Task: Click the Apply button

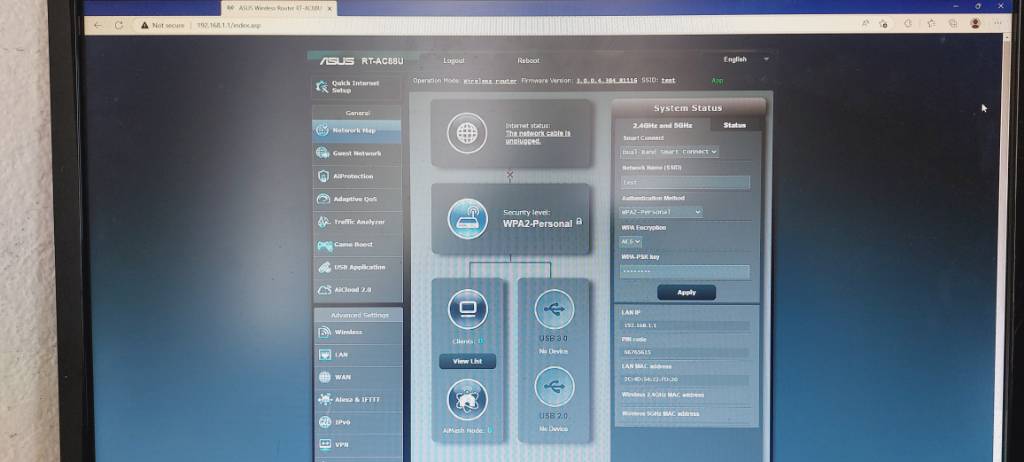Action: pyautogui.click(x=686, y=292)
